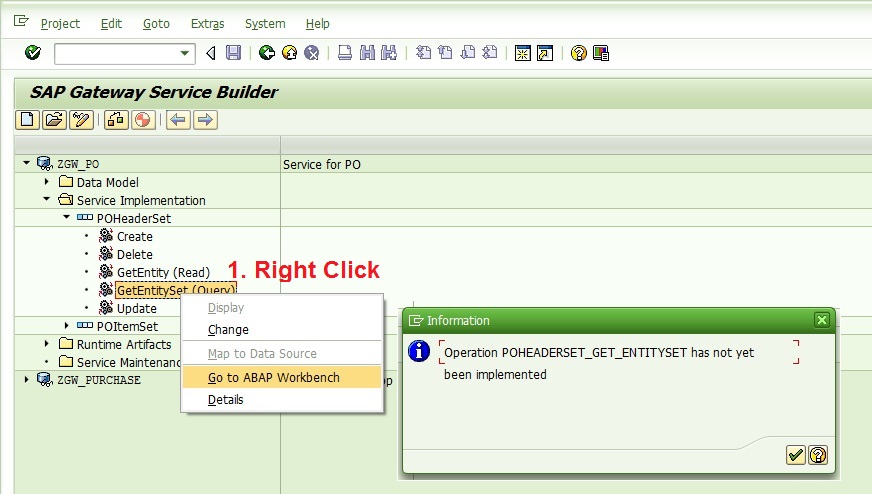Expand the Data Model folder
The width and height of the screenshot is (872, 494).
click(47, 181)
